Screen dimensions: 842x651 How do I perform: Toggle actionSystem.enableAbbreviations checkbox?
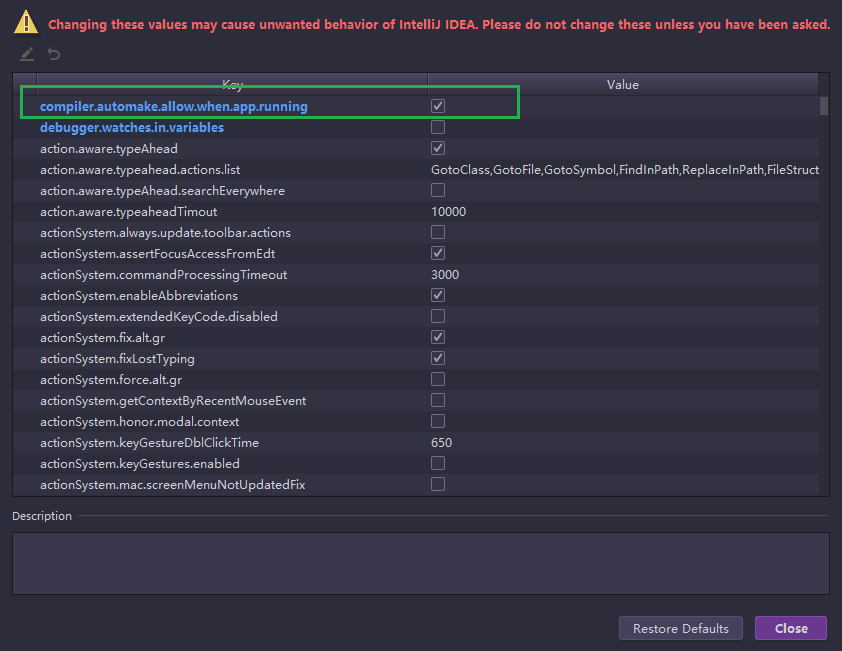438,295
